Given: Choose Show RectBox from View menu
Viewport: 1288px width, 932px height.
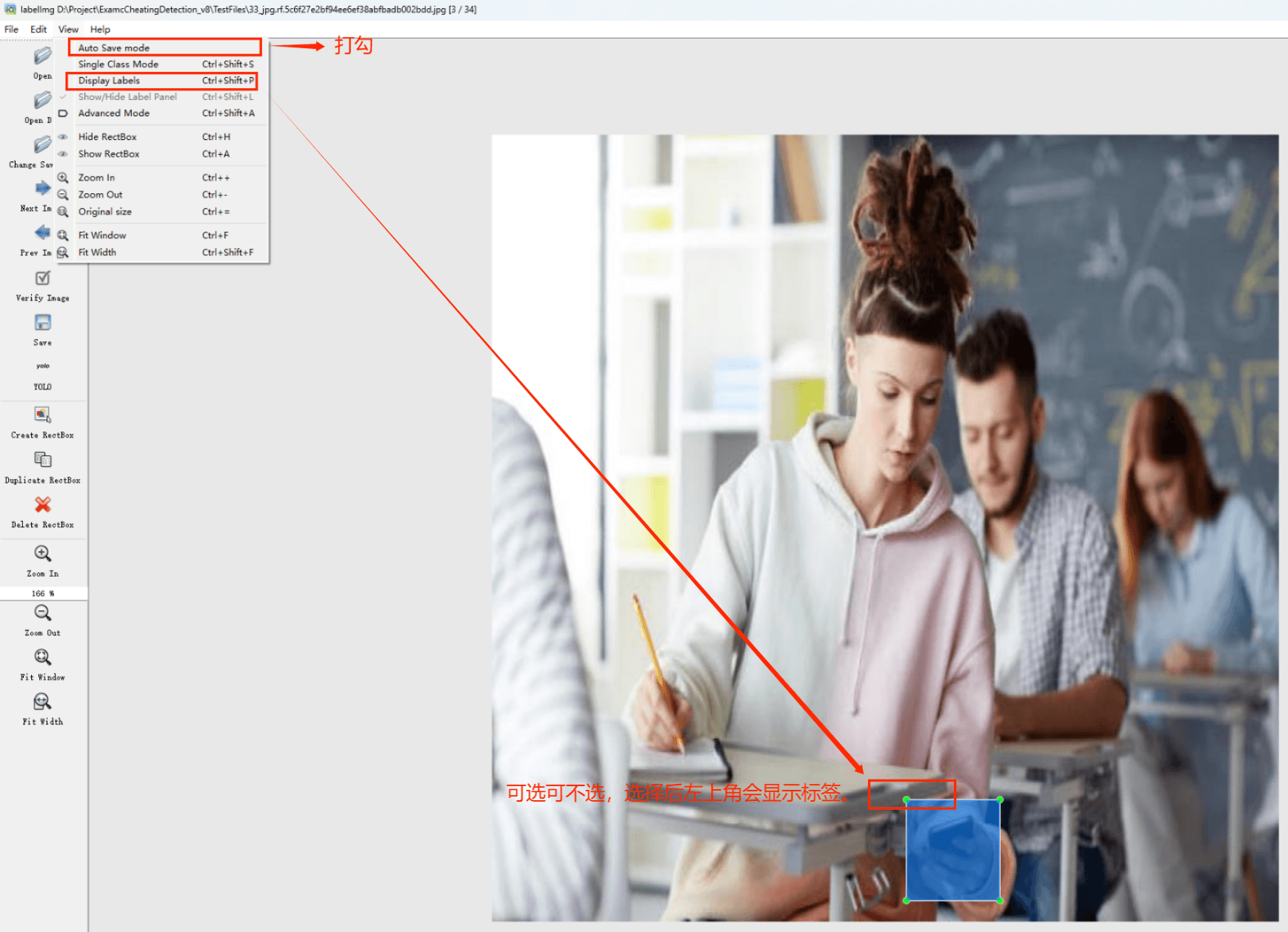Looking at the screenshot, I should [162, 154].
